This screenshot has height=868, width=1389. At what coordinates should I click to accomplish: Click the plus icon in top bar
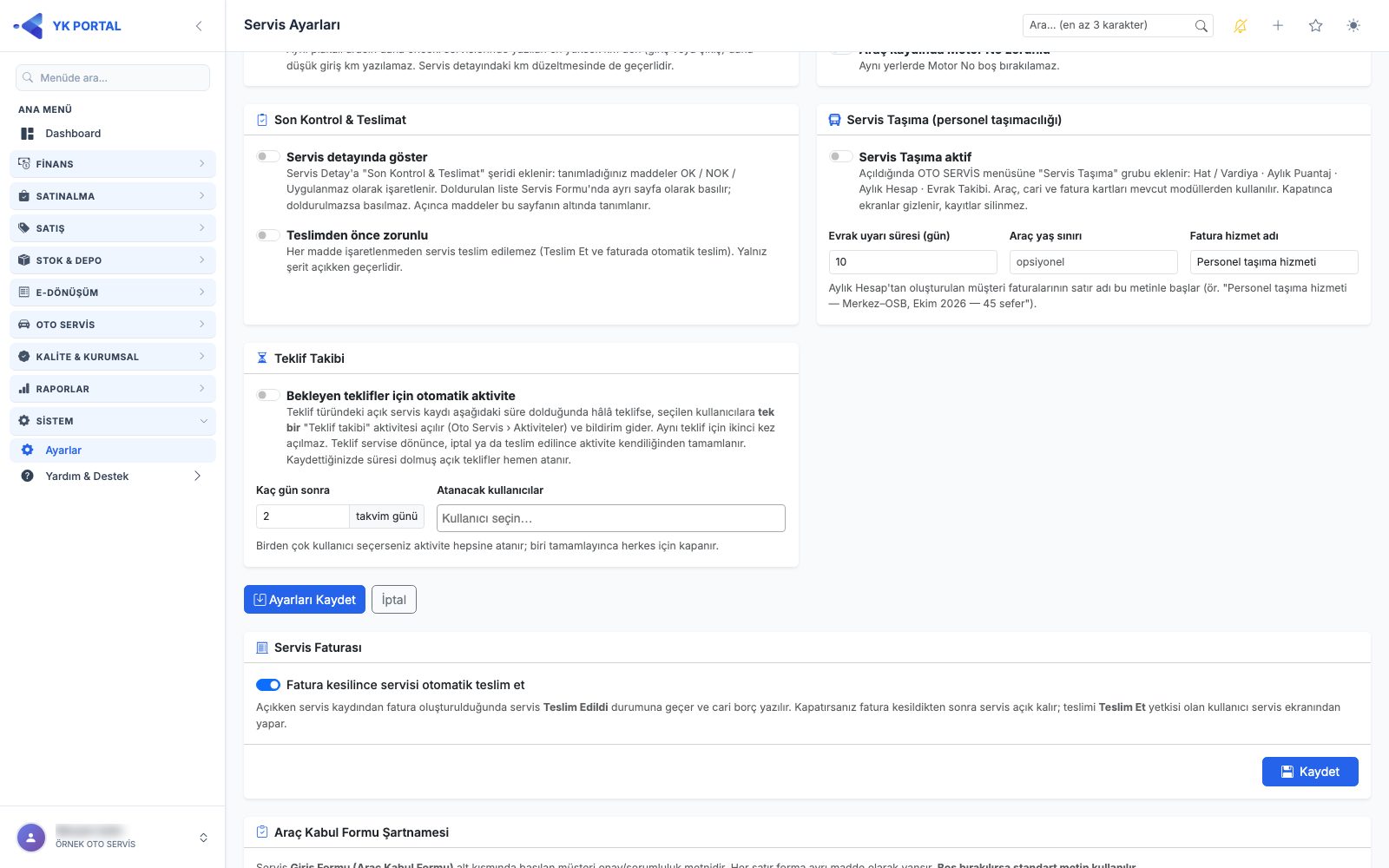(1278, 26)
